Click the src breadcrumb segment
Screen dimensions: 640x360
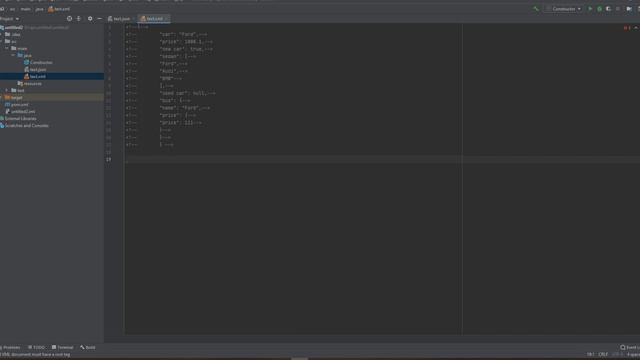[x=12, y=9]
